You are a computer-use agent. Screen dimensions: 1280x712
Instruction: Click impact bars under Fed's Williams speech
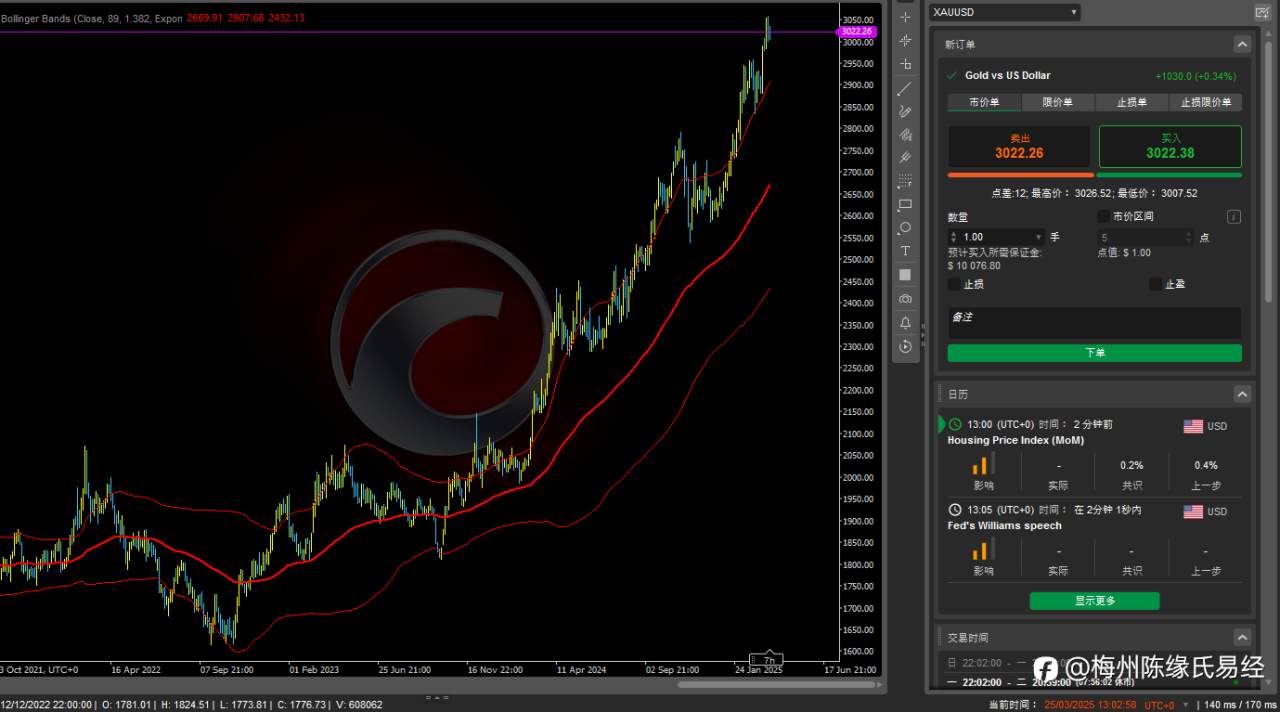[983, 550]
